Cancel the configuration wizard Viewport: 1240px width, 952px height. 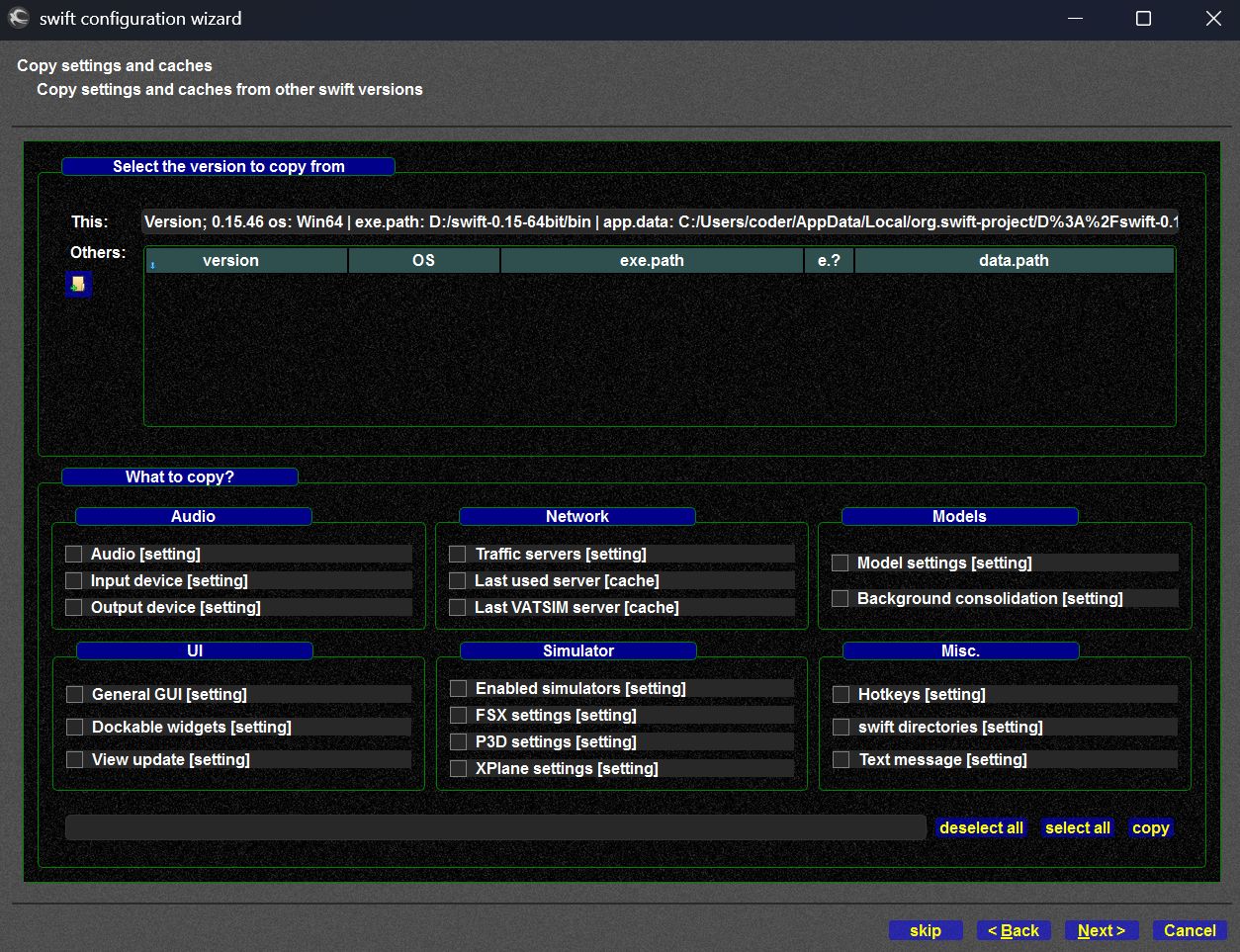[1190, 930]
